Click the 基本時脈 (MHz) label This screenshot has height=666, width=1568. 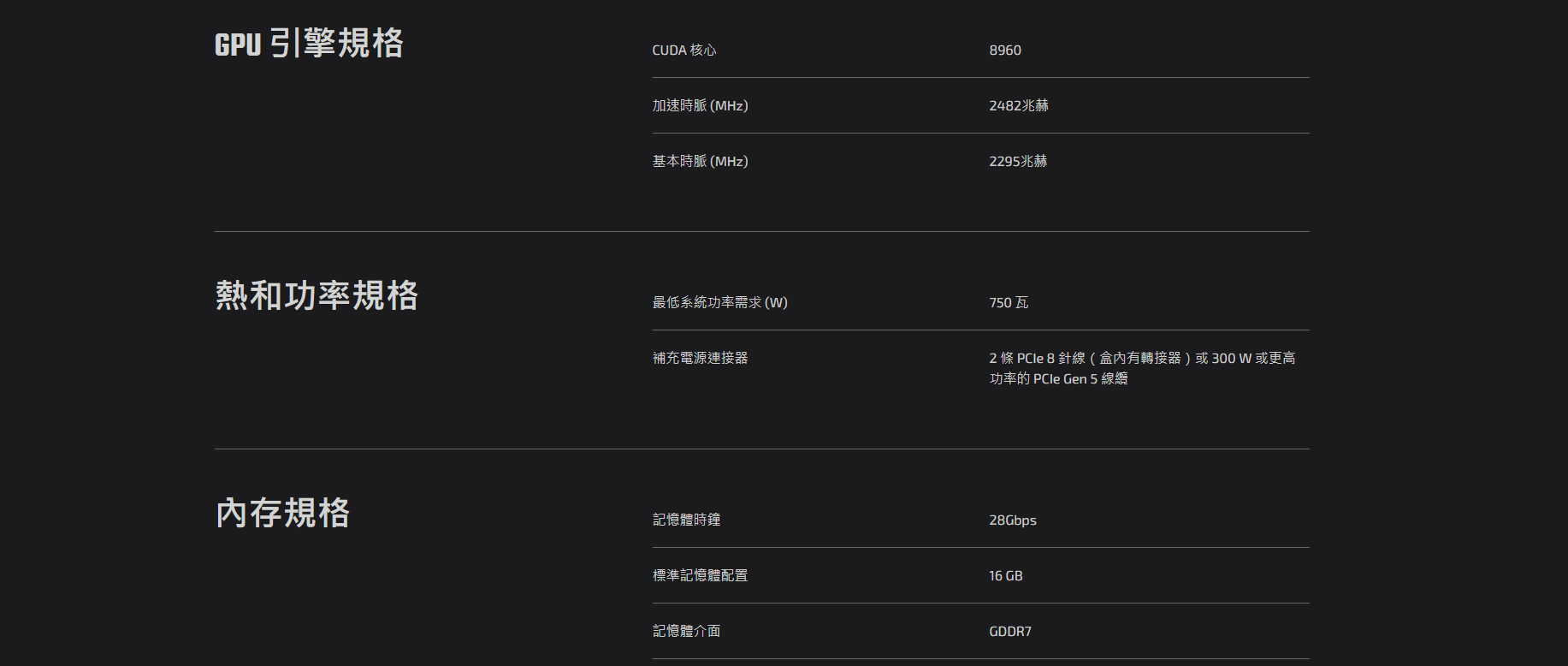coord(700,161)
